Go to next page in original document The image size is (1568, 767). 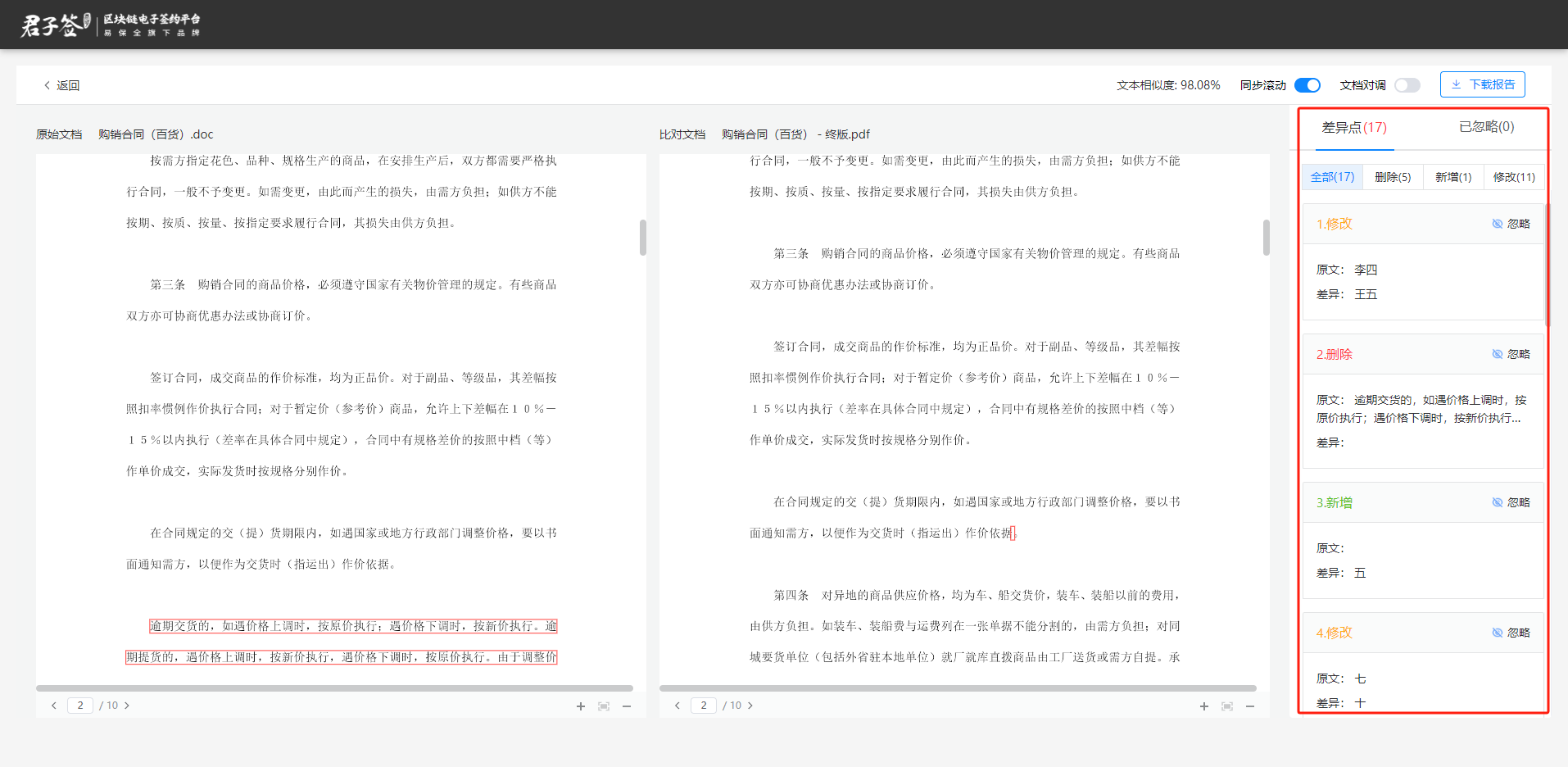point(127,706)
